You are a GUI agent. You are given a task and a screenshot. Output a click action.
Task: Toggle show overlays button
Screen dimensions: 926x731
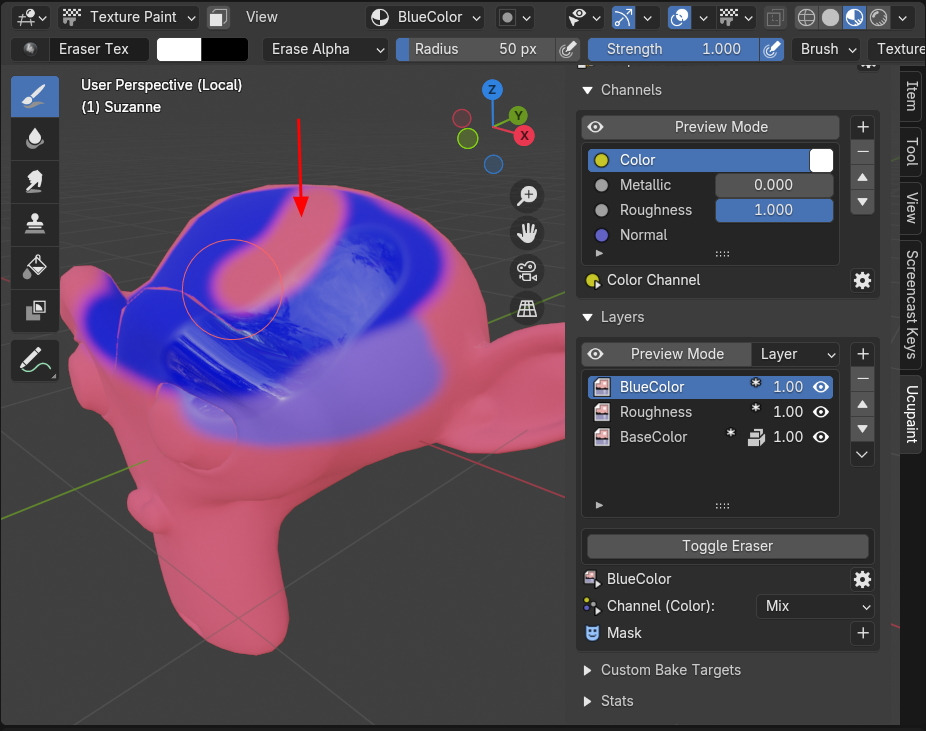pos(679,17)
